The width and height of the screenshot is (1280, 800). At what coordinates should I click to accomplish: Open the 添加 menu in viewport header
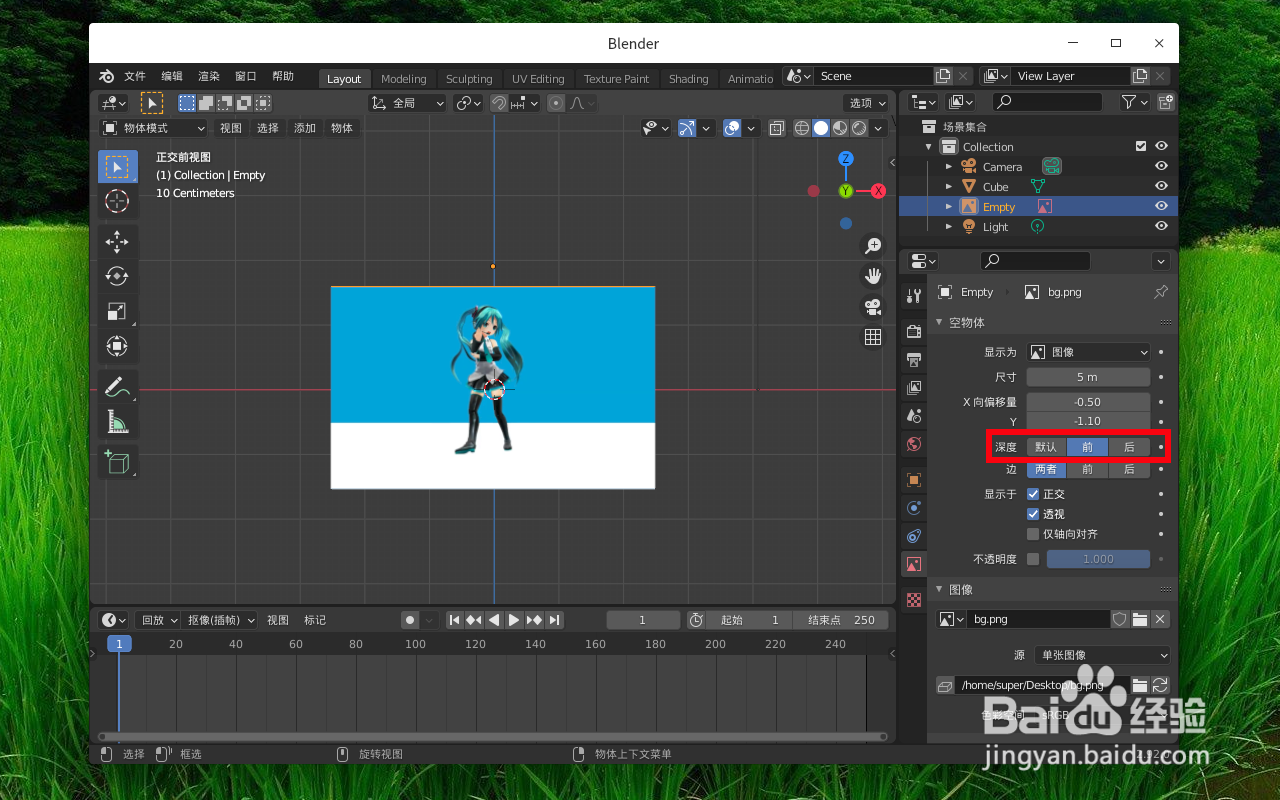pyautogui.click(x=305, y=128)
